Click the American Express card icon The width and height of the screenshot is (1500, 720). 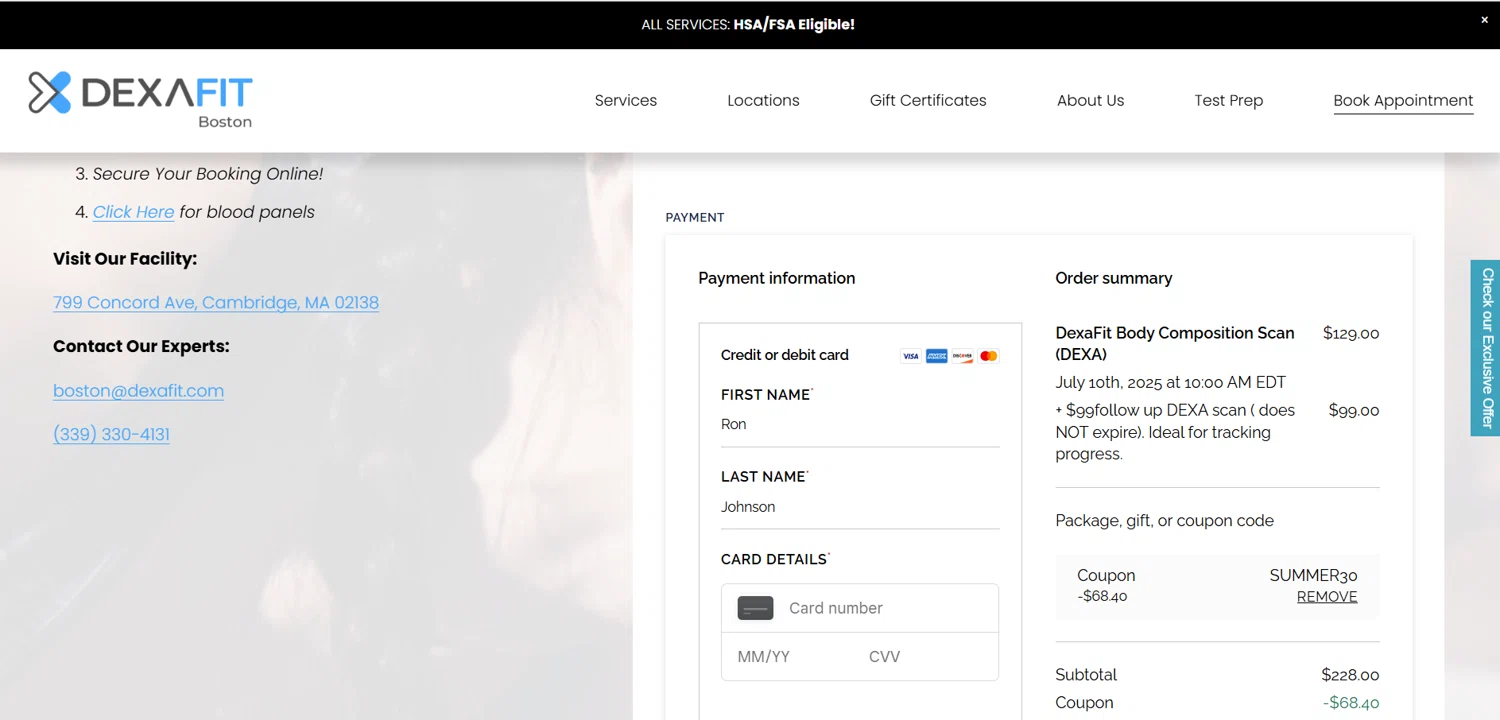tap(936, 356)
